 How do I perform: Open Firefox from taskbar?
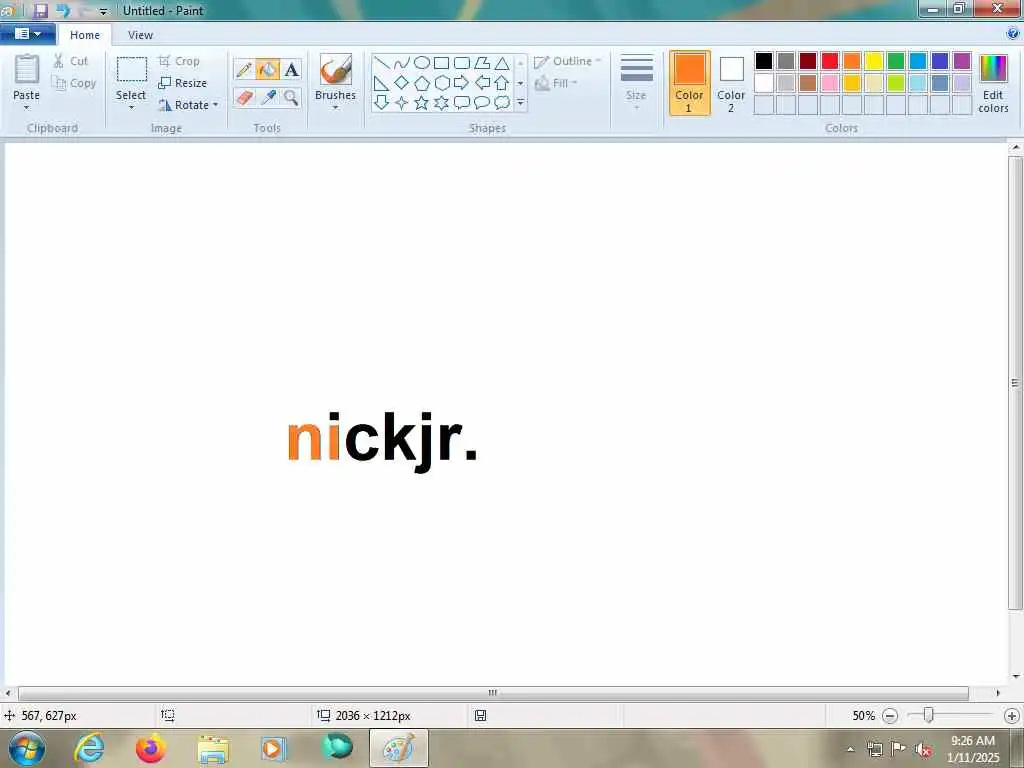[151, 748]
